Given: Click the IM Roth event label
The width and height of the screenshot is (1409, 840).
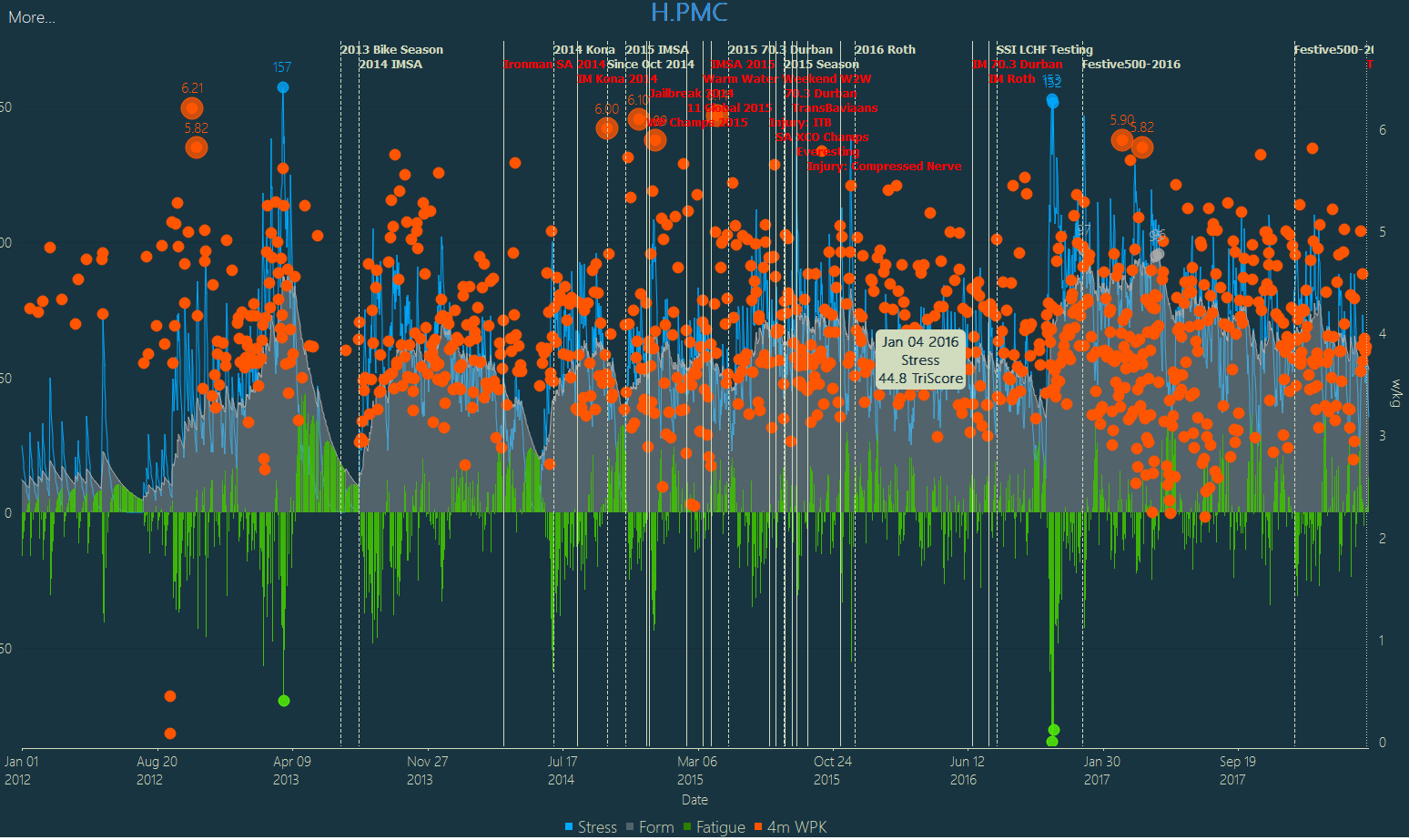Looking at the screenshot, I should point(1012,79).
